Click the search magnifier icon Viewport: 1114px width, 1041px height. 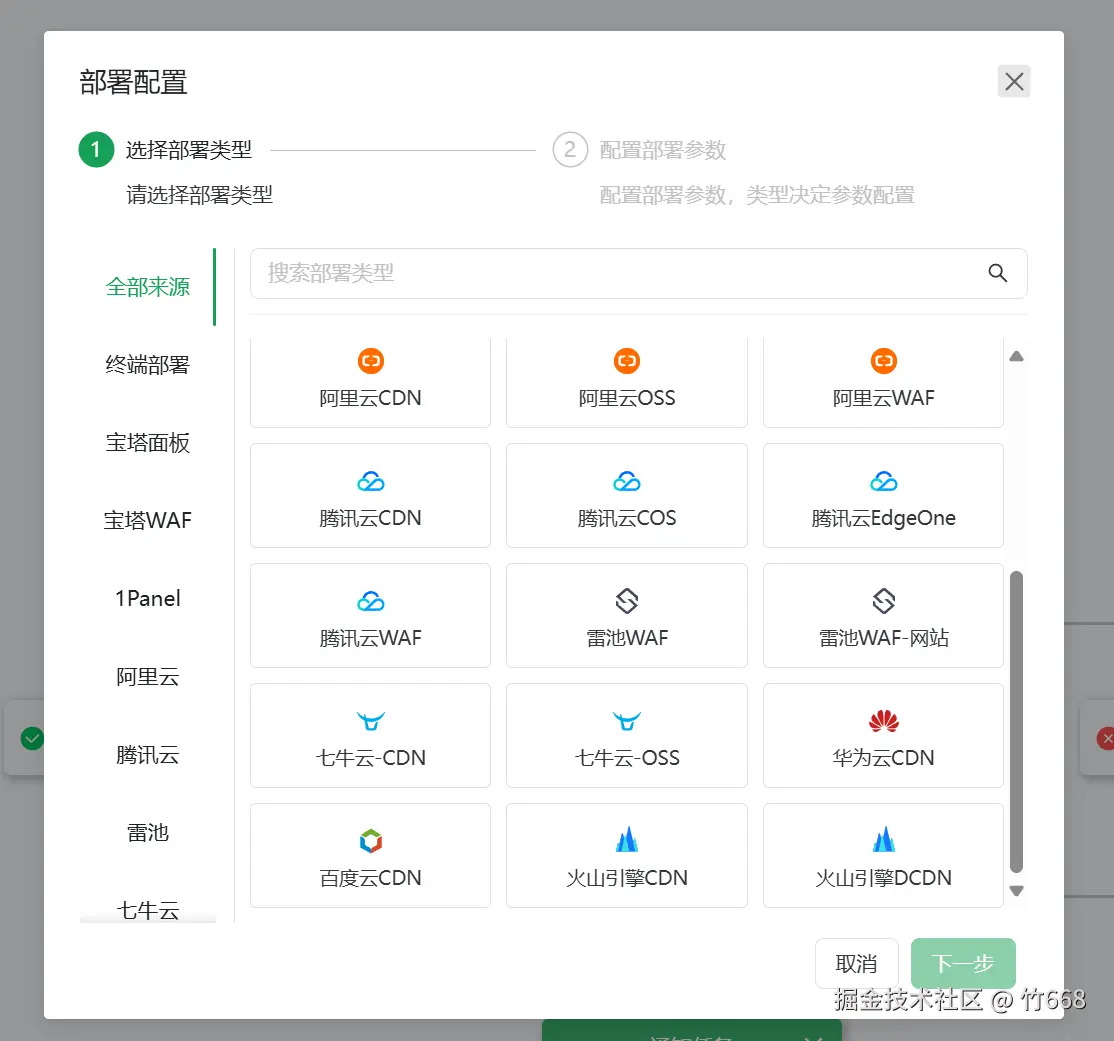[997, 273]
